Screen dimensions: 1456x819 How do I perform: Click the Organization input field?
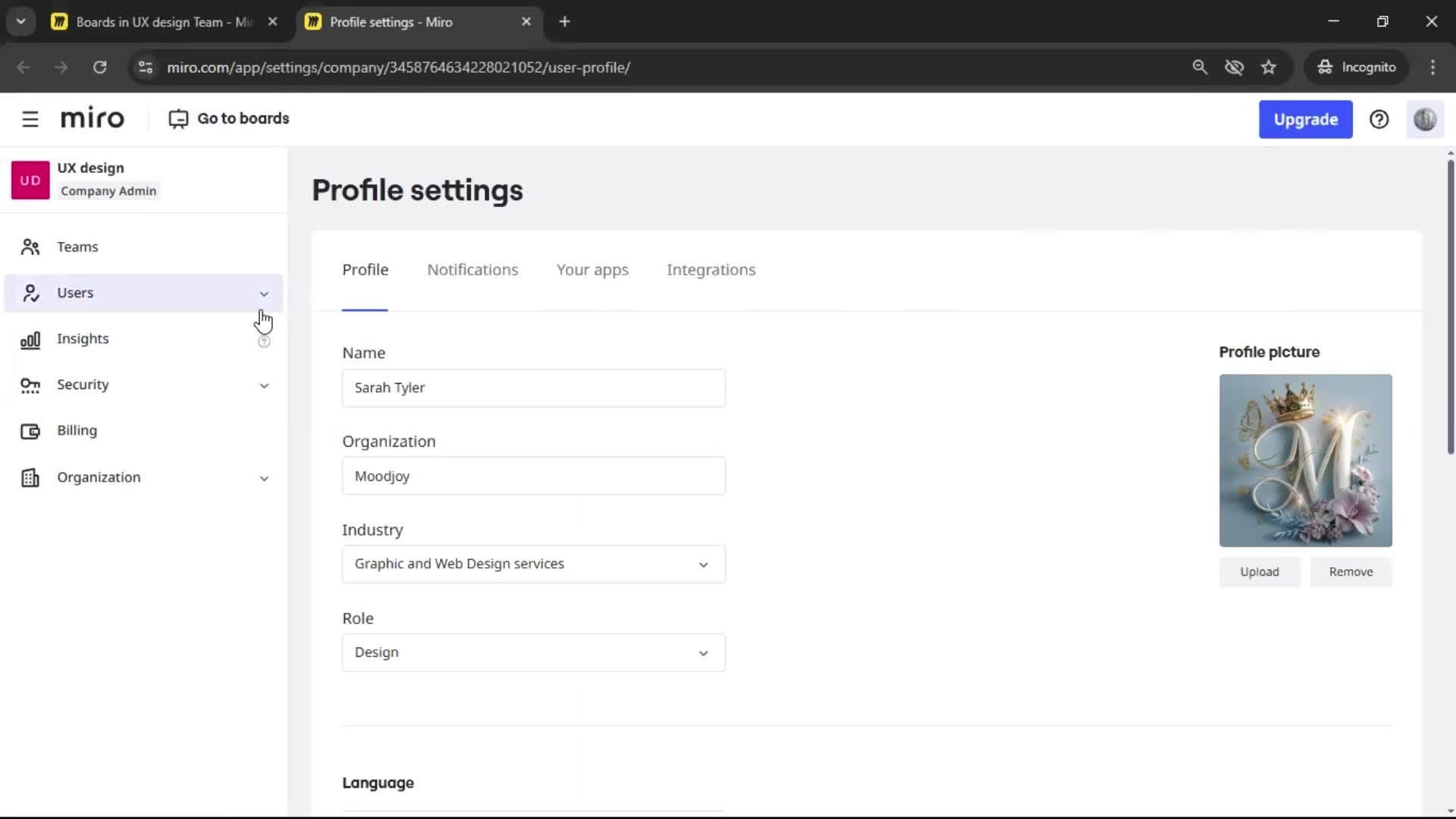[x=533, y=476]
